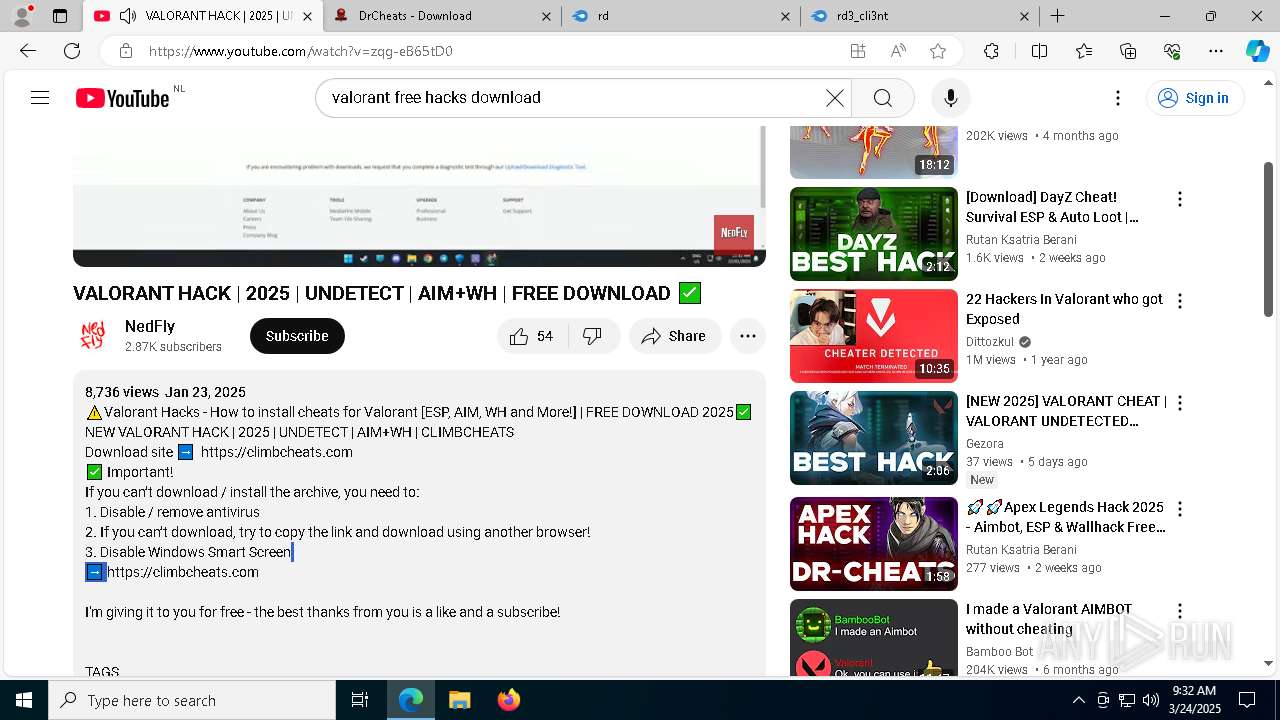Share this video
The image size is (1280, 720).
[674, 336]
